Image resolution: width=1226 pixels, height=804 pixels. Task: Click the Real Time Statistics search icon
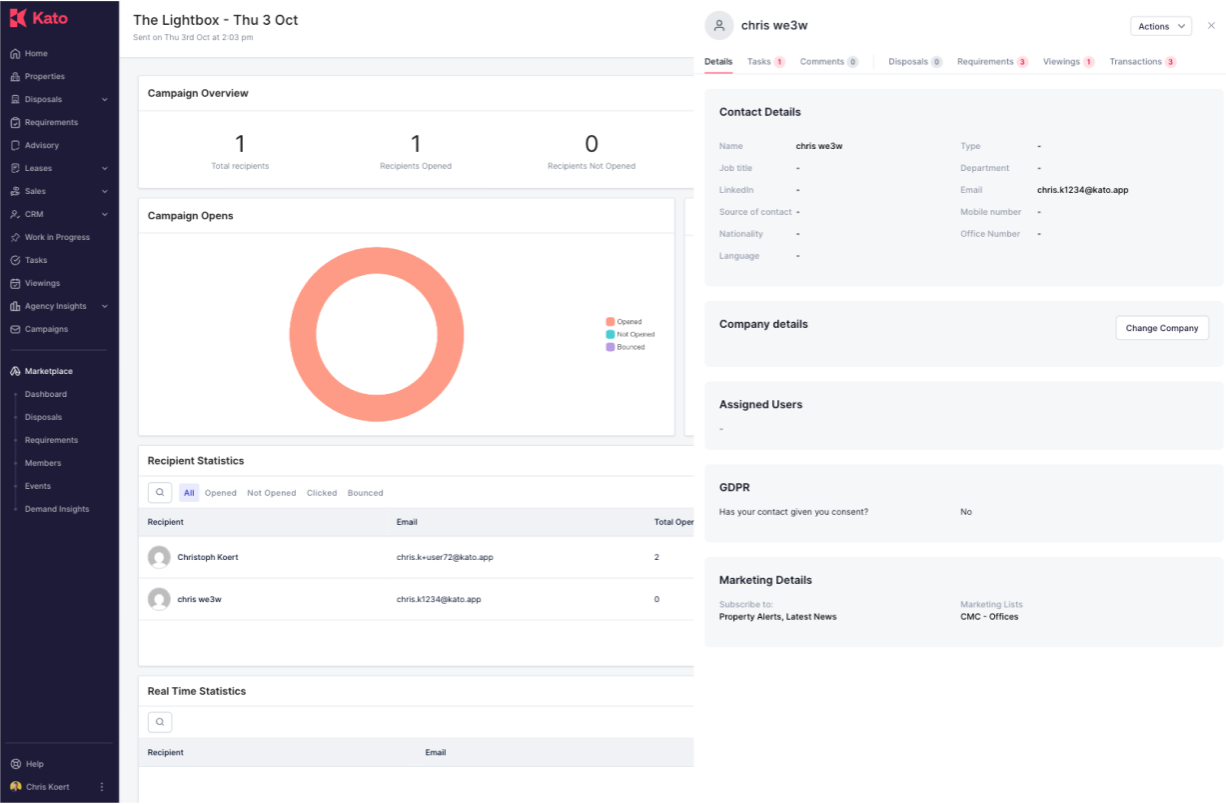click(x=160, y=722)
